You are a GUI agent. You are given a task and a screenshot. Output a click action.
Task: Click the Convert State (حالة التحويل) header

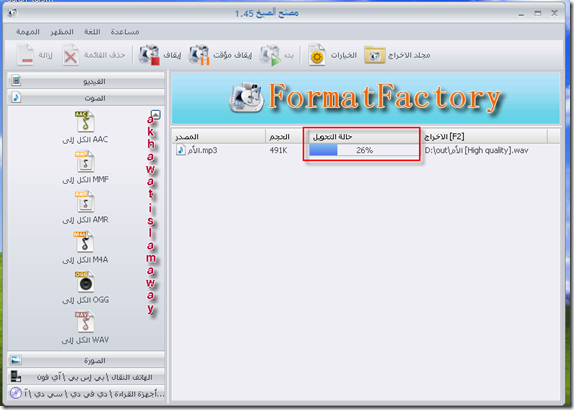coord(364,137)
